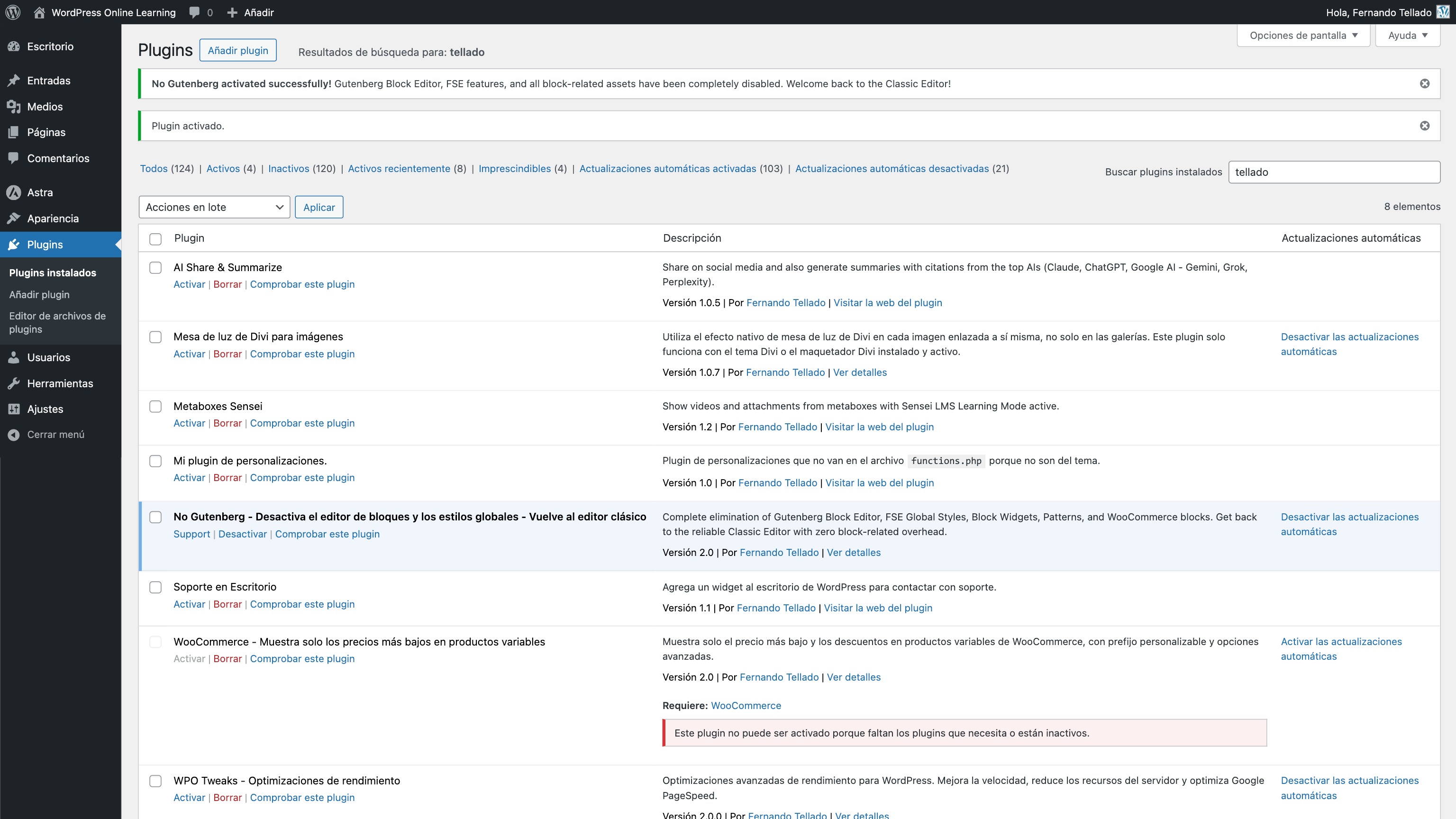The width and height of the screenshot is (1456, 819).
Task: Filter by Actualizaciones automáticas activadas
Action: click(667, 168)
